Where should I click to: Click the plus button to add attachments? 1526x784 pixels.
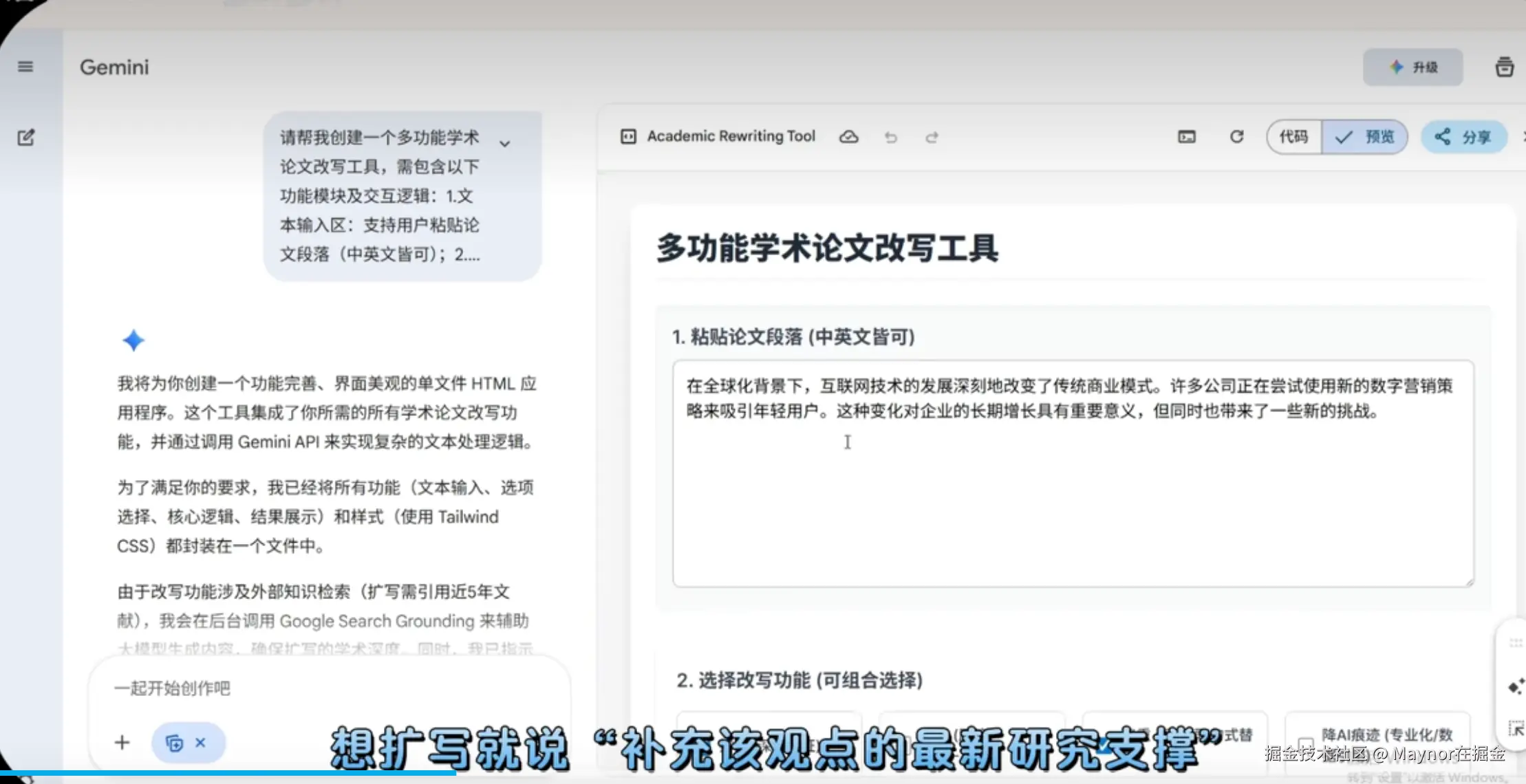coord(122,742)
